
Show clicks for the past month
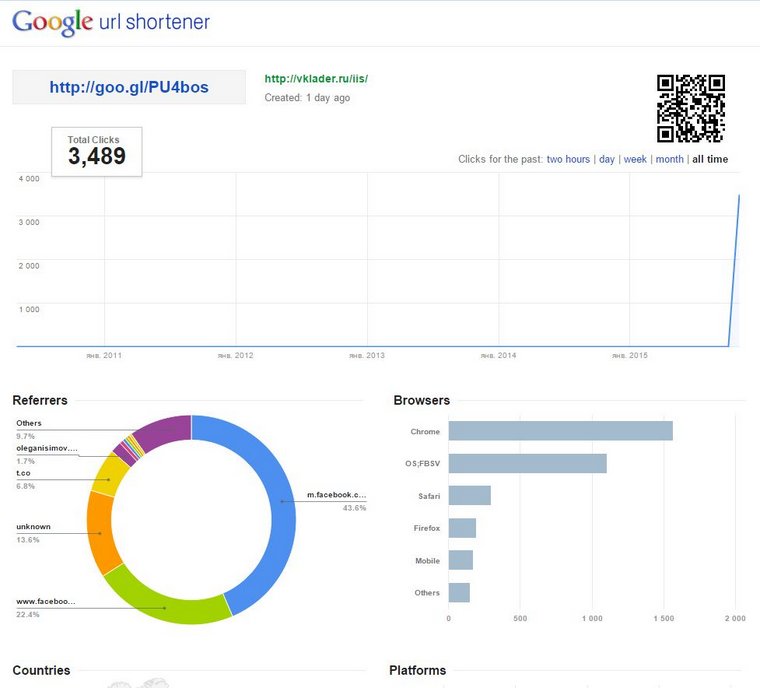click(x=669, y=159)
